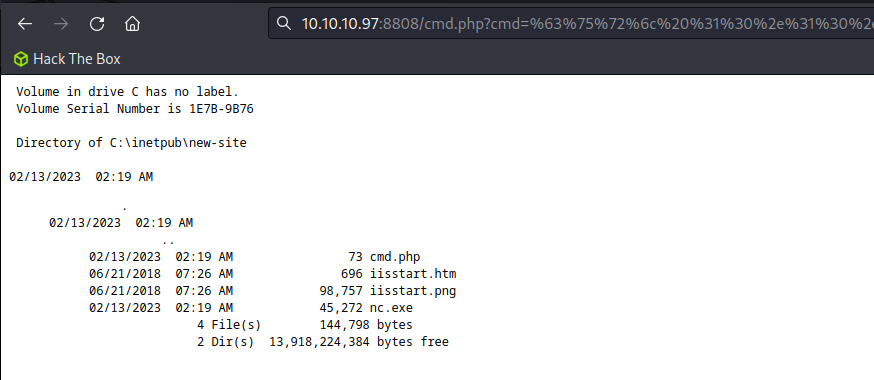Click the 10.10.10.97 host in the address bar
Screen dimensions: 874x380
tap(340, 23)
